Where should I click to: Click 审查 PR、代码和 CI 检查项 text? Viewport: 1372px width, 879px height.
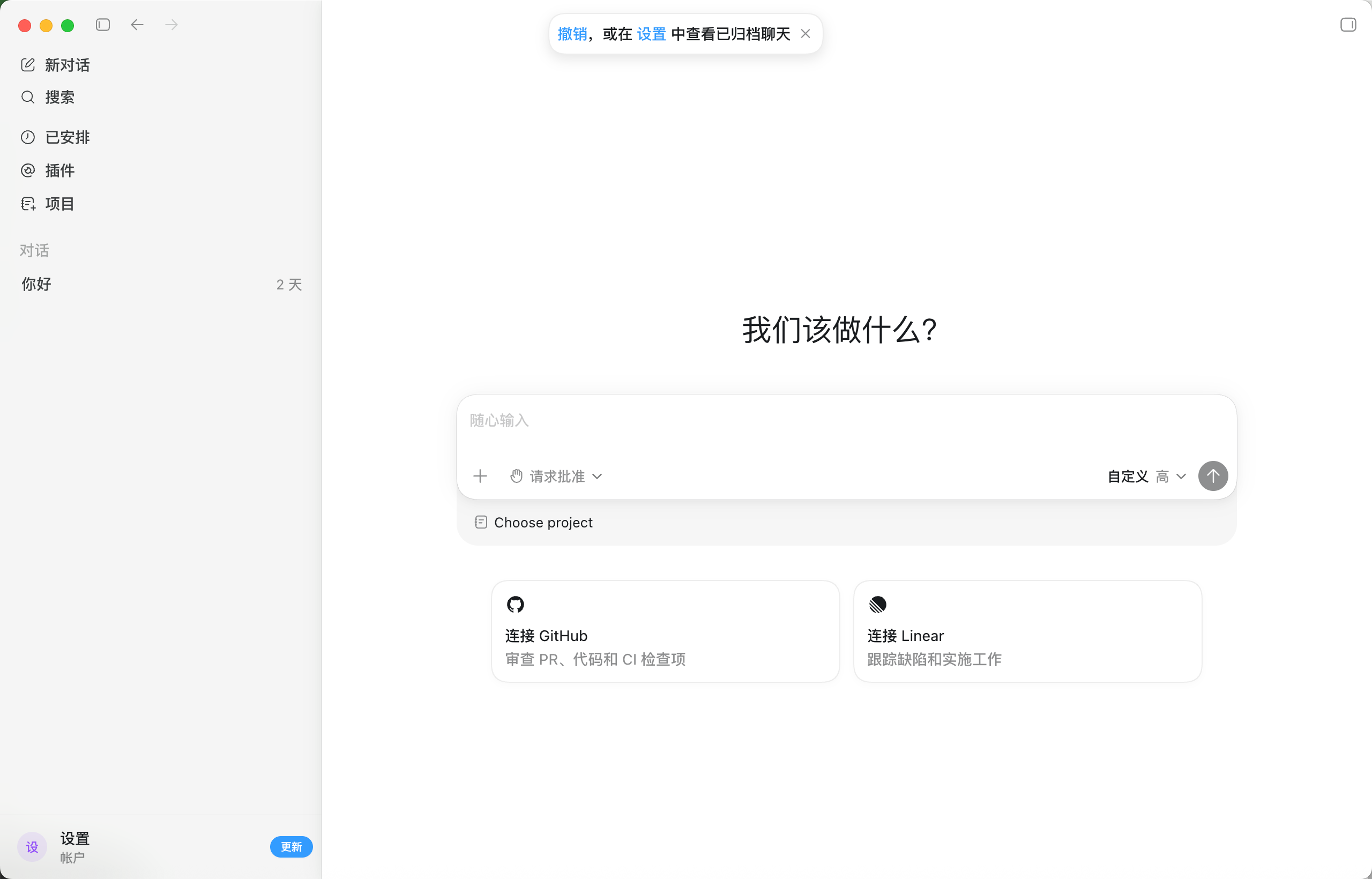595,659
